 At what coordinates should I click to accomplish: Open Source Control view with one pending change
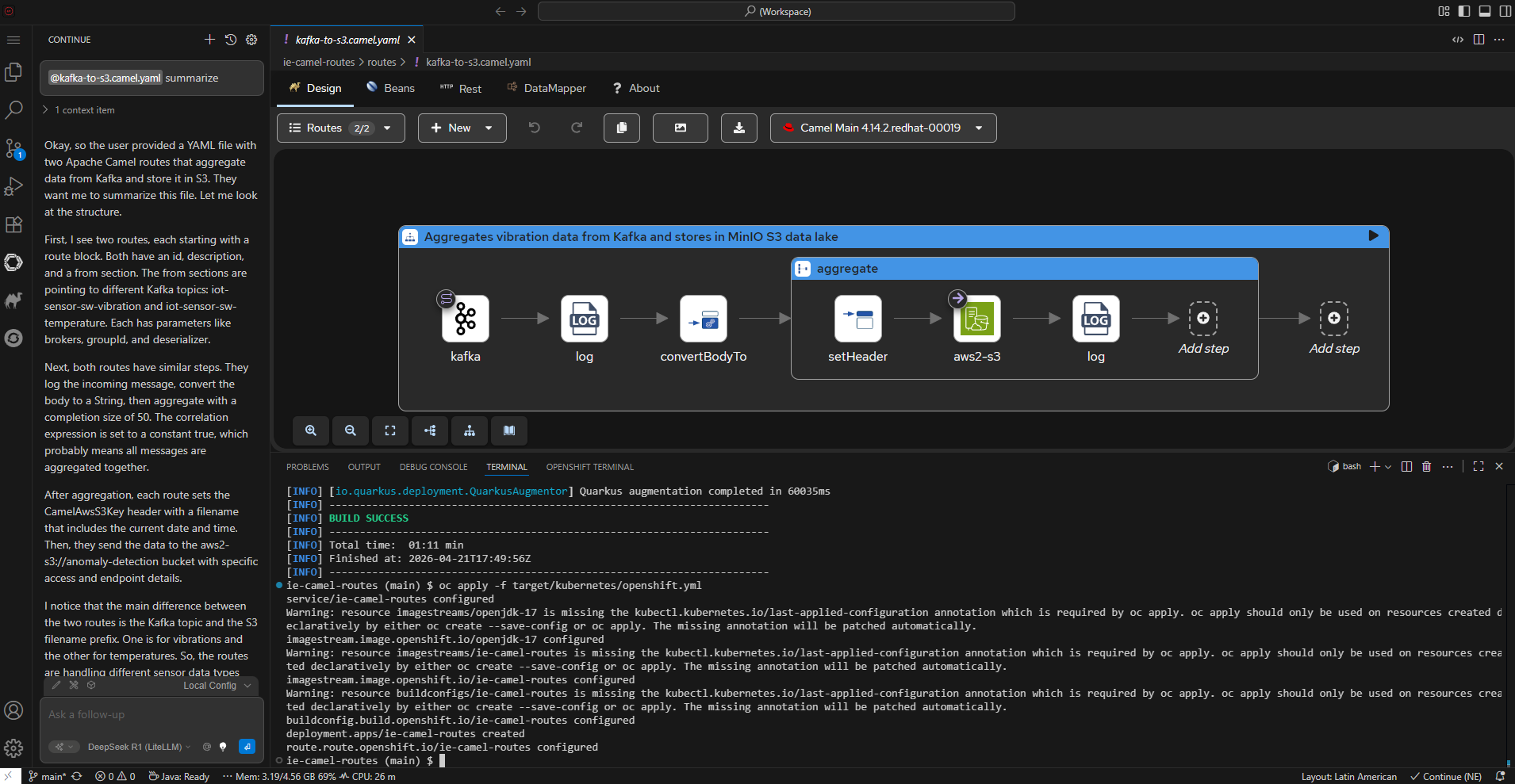[x=13, y=148]
